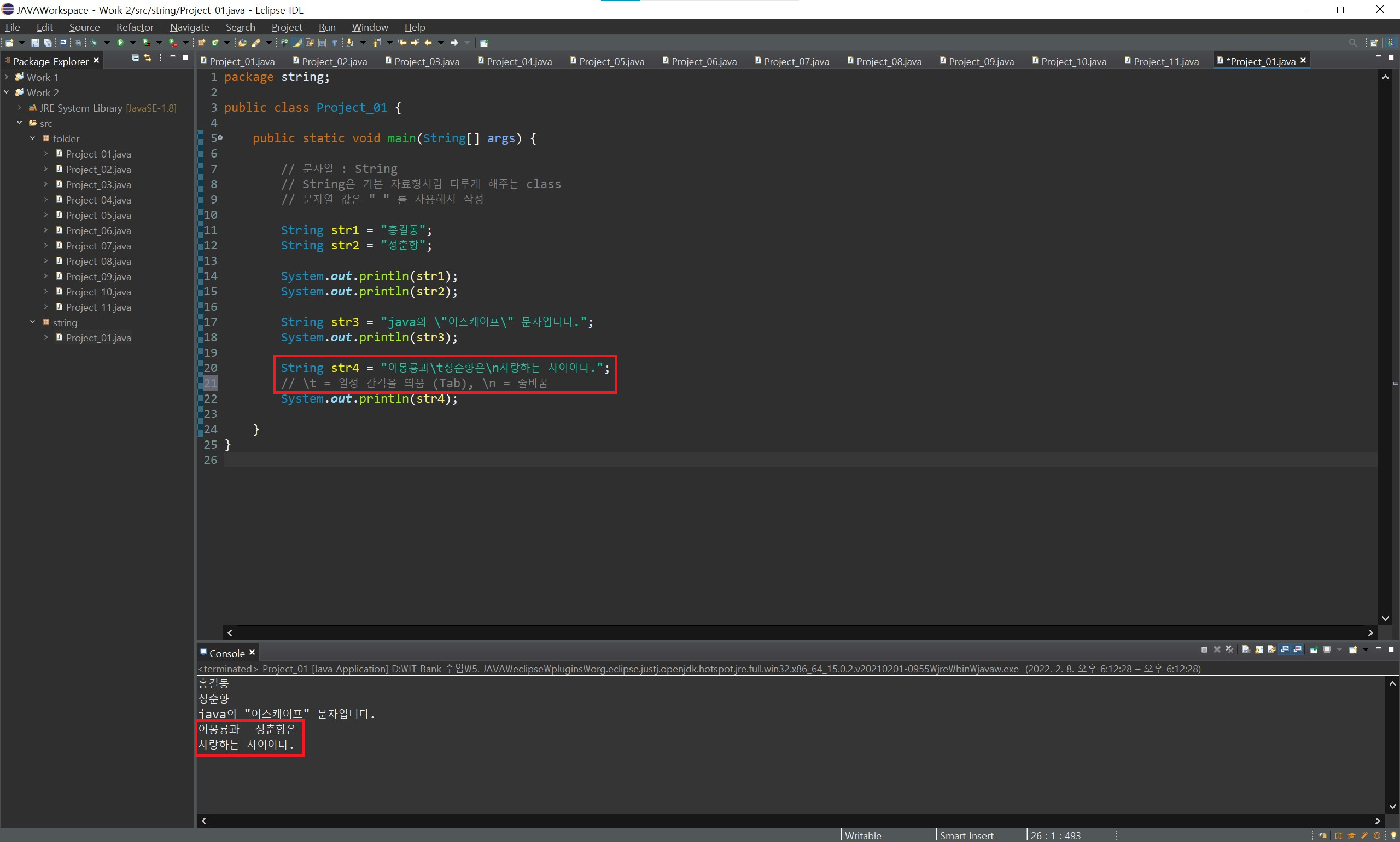Save the current file with the floppy icon
This screenshot has height=842, width=1400.
[x=35, y=43]
